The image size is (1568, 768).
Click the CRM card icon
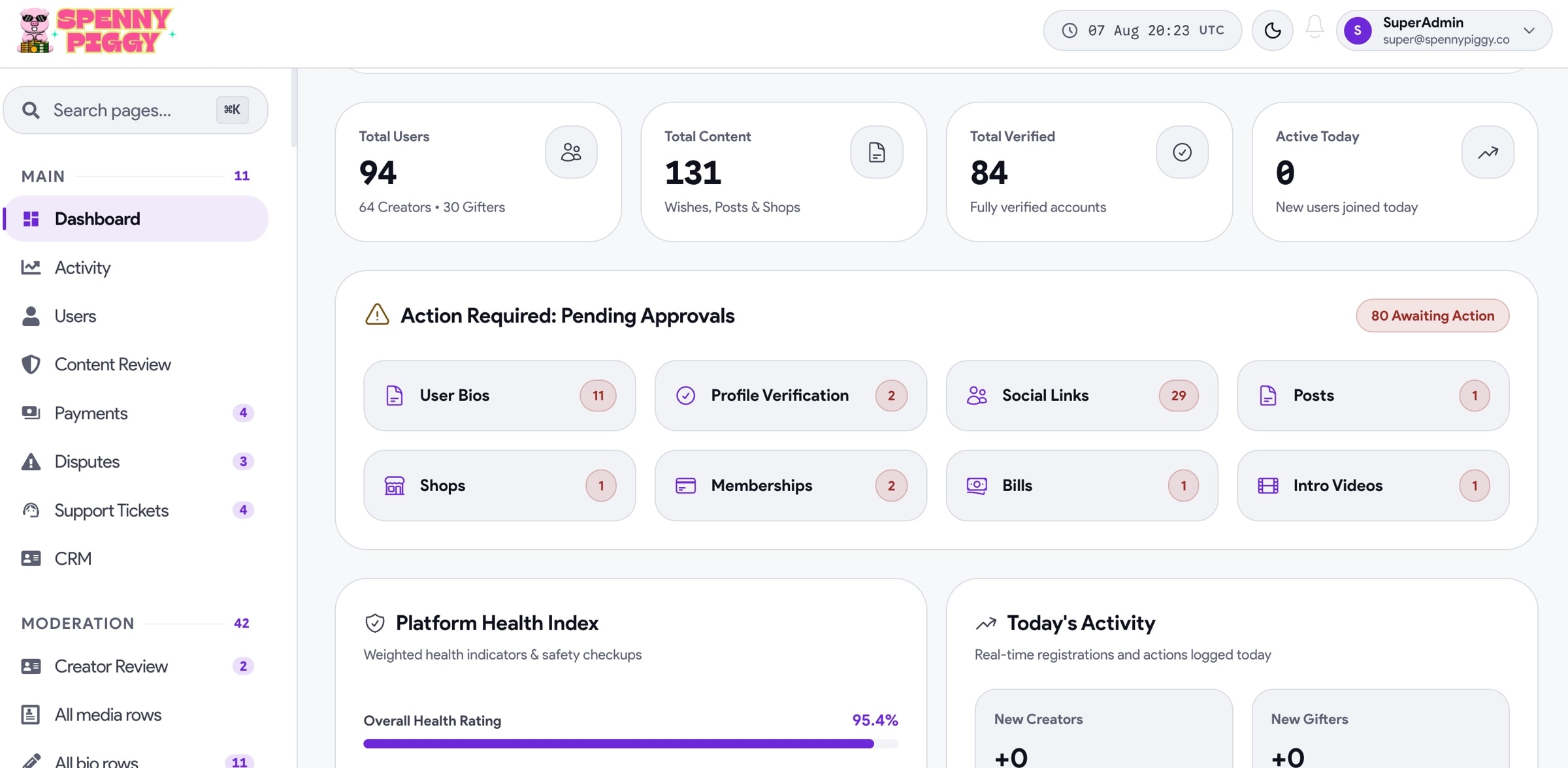coord(31,558)
